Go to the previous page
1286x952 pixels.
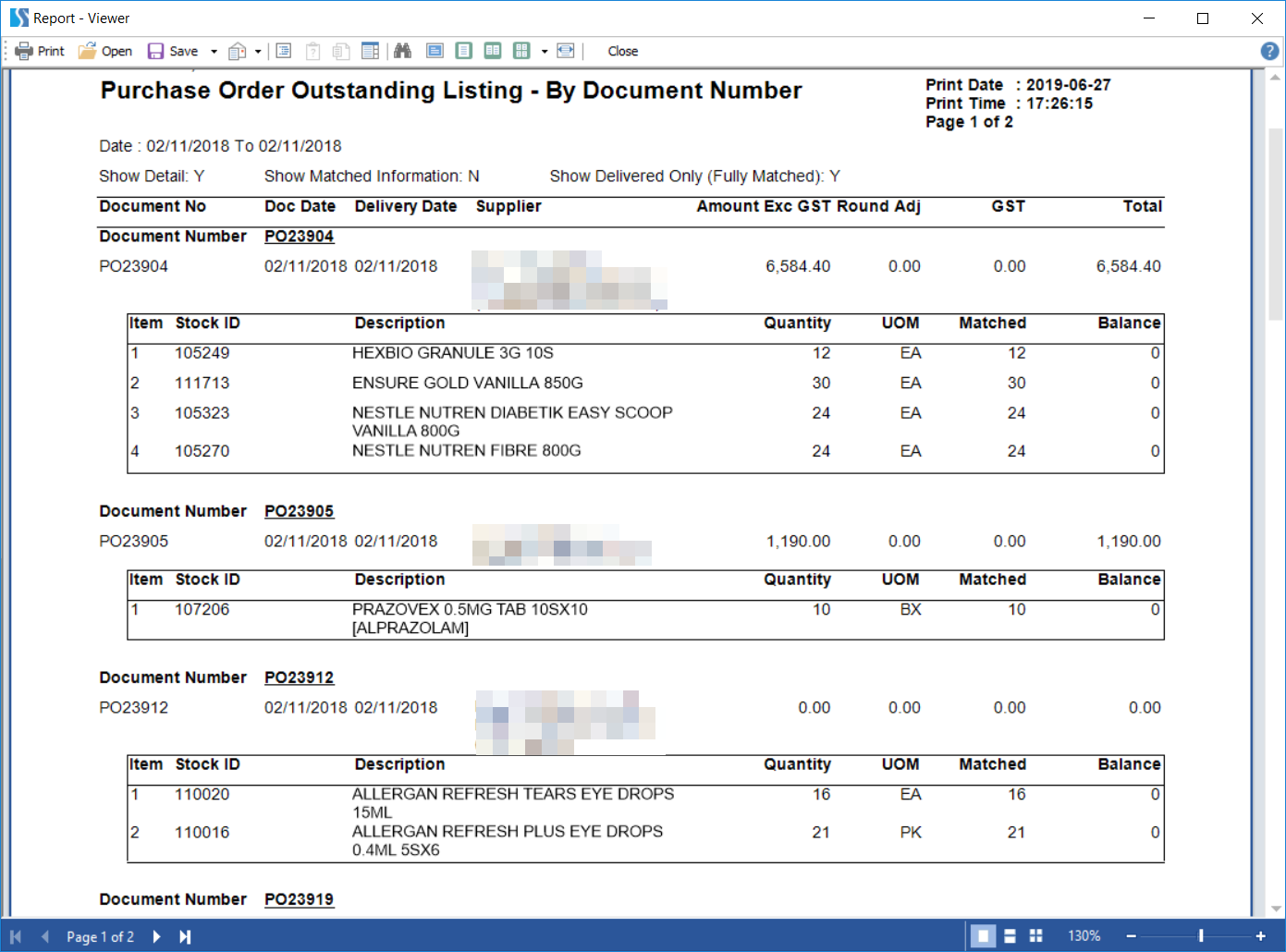44,936
